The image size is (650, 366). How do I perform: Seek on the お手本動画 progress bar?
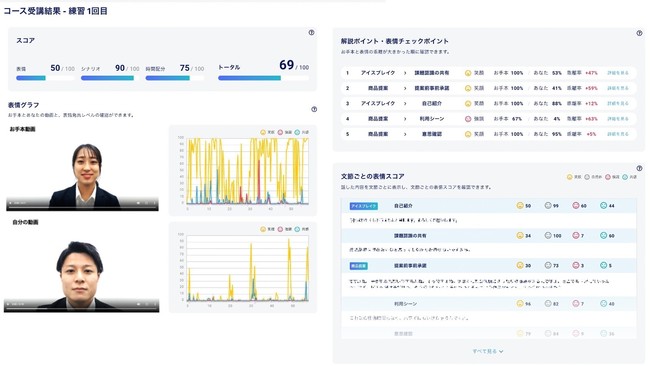[x=82, y=207]
